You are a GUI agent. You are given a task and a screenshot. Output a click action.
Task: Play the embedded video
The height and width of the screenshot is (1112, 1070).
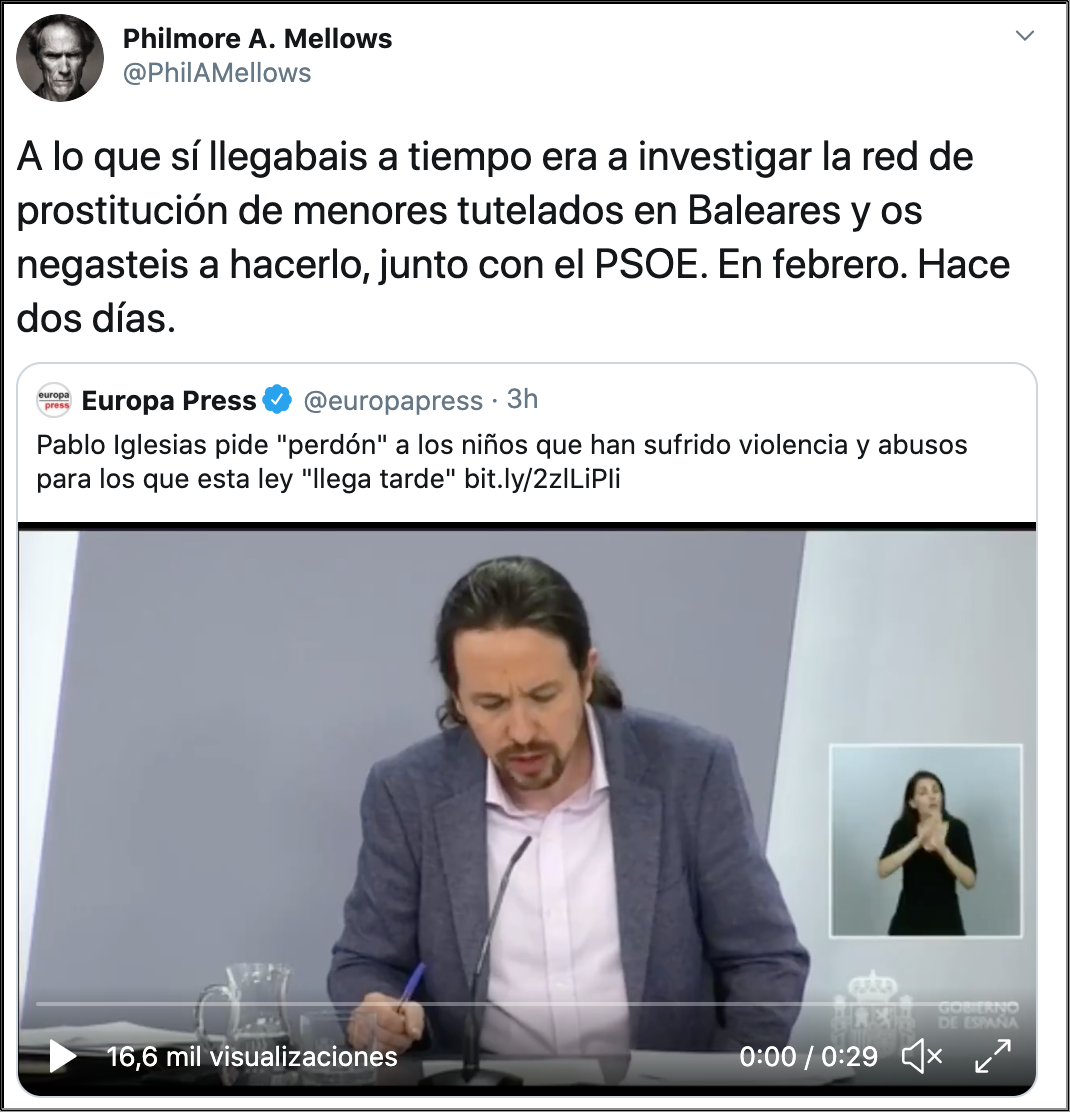click(62, 1057)
